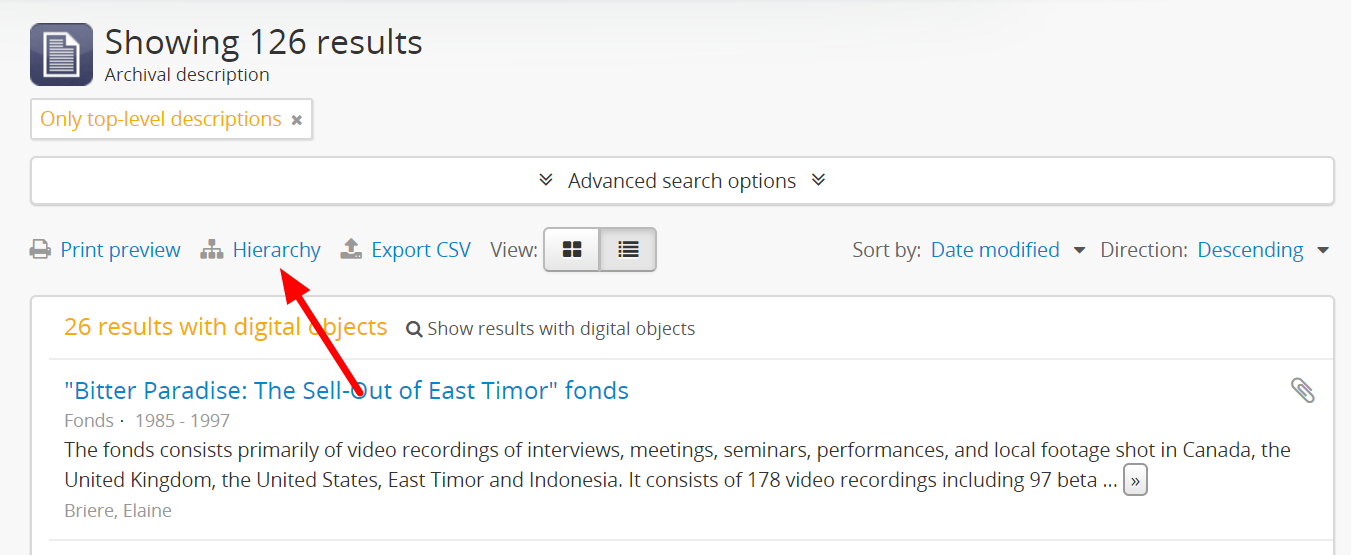Click the printer icon for Print preview
This screenshot has width=1351, height=555.
[40, 250]
